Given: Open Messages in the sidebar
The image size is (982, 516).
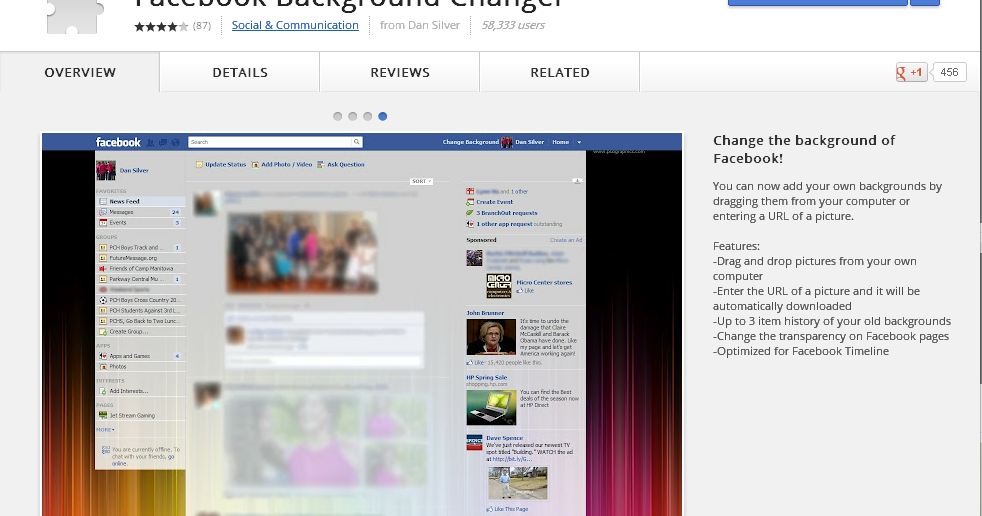Looking at the screenshot, I should coord(140,212).
